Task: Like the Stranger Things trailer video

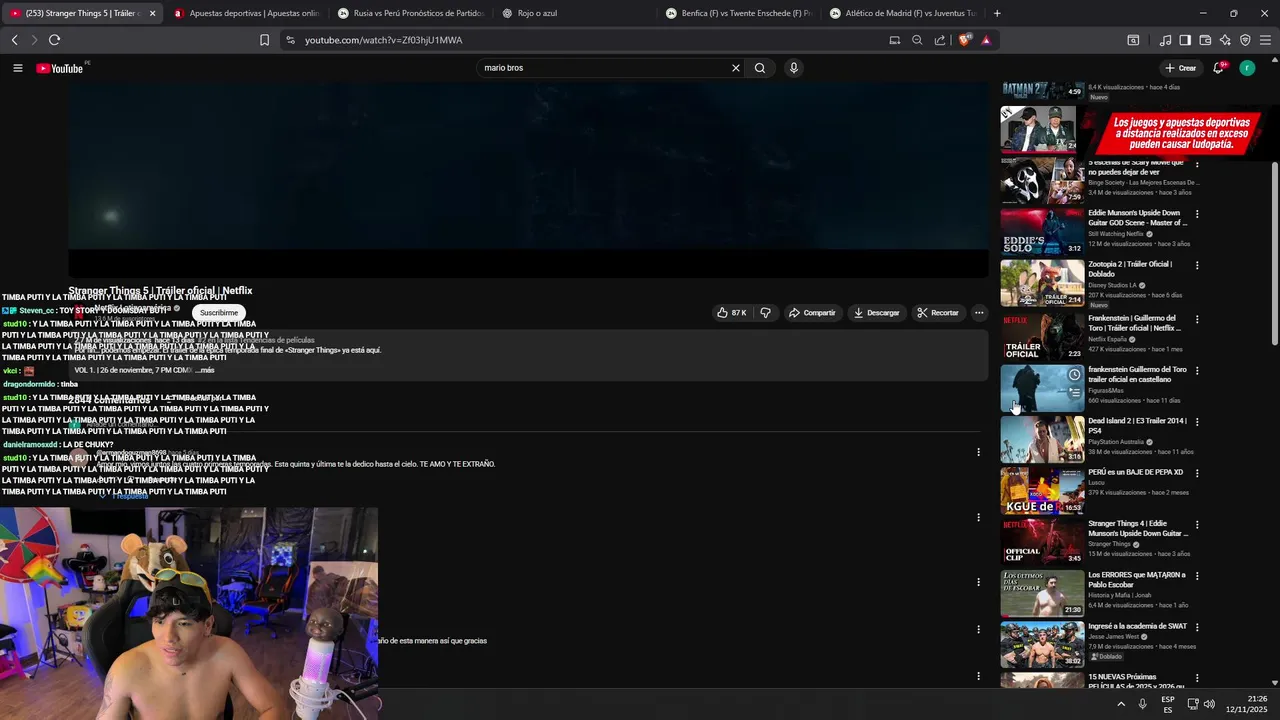Action: 731,313
